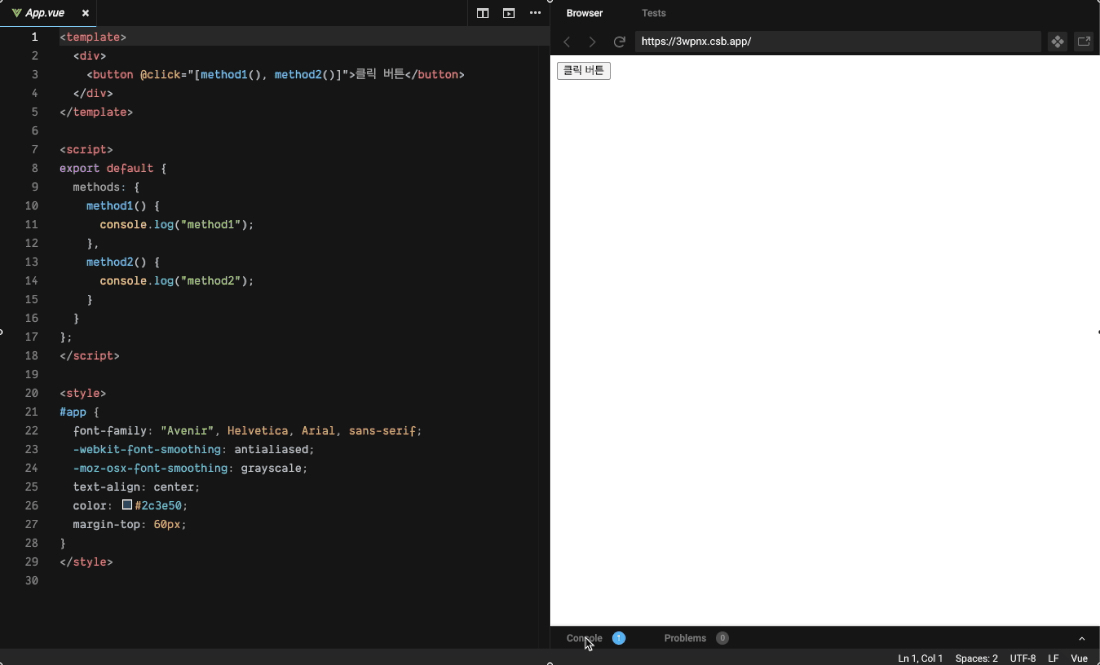
Task: Refresh the preview browser
Action: pyautogui.click(x=619, y=42)
